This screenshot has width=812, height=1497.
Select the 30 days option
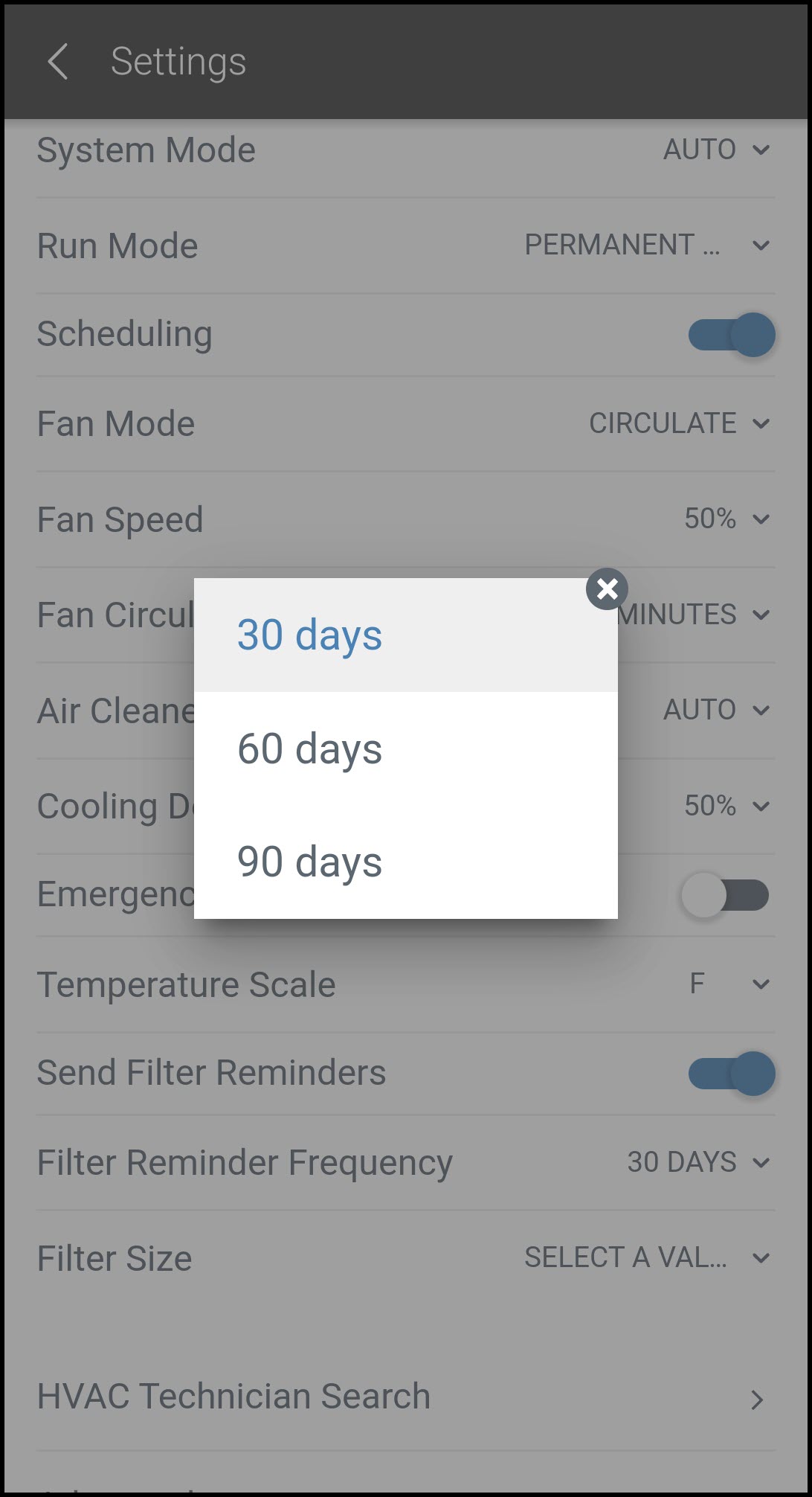point(405,635)
